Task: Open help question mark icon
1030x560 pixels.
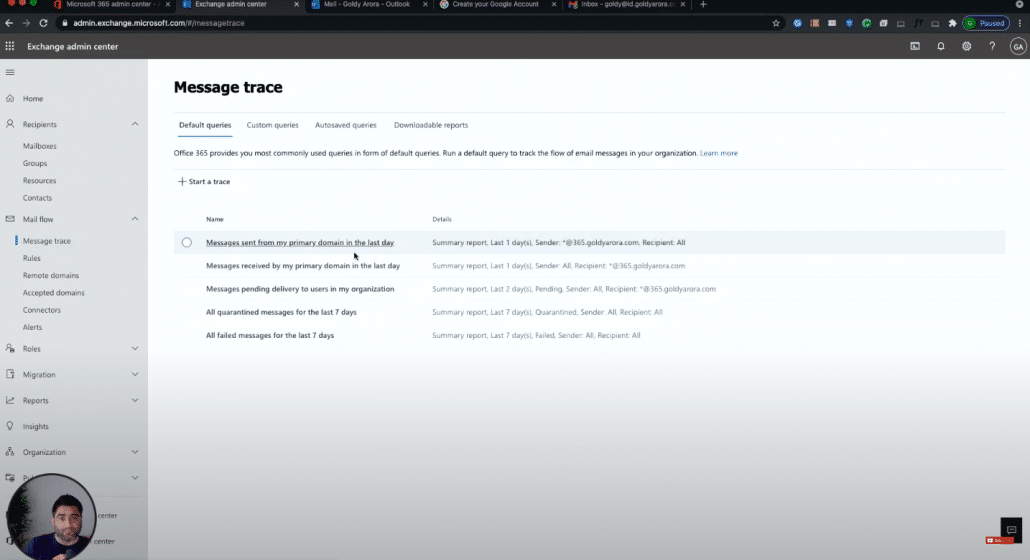Action: [x=992, y=46]
